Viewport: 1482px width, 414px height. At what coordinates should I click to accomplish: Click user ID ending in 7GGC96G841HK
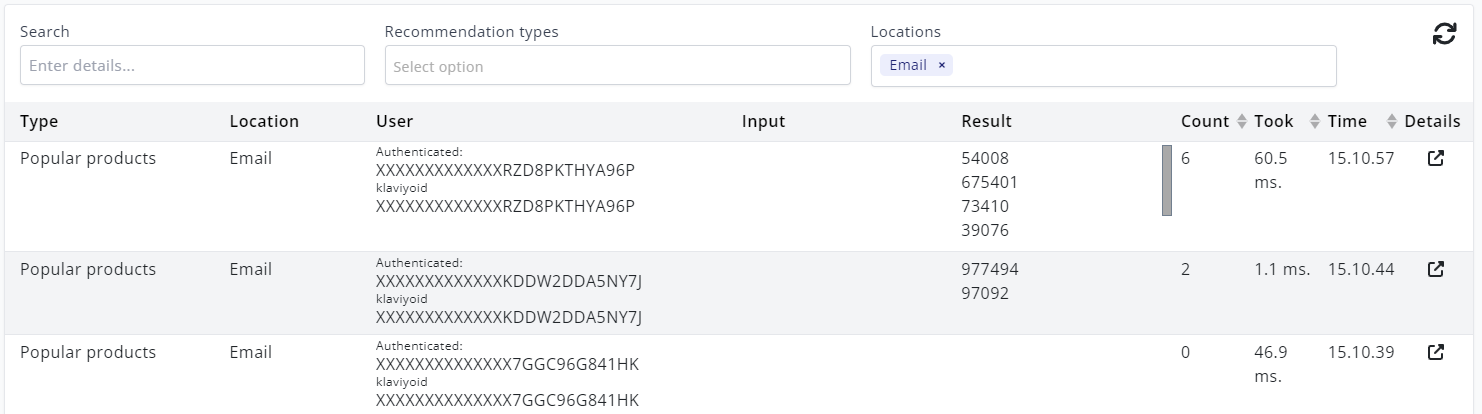pos(507,364)
